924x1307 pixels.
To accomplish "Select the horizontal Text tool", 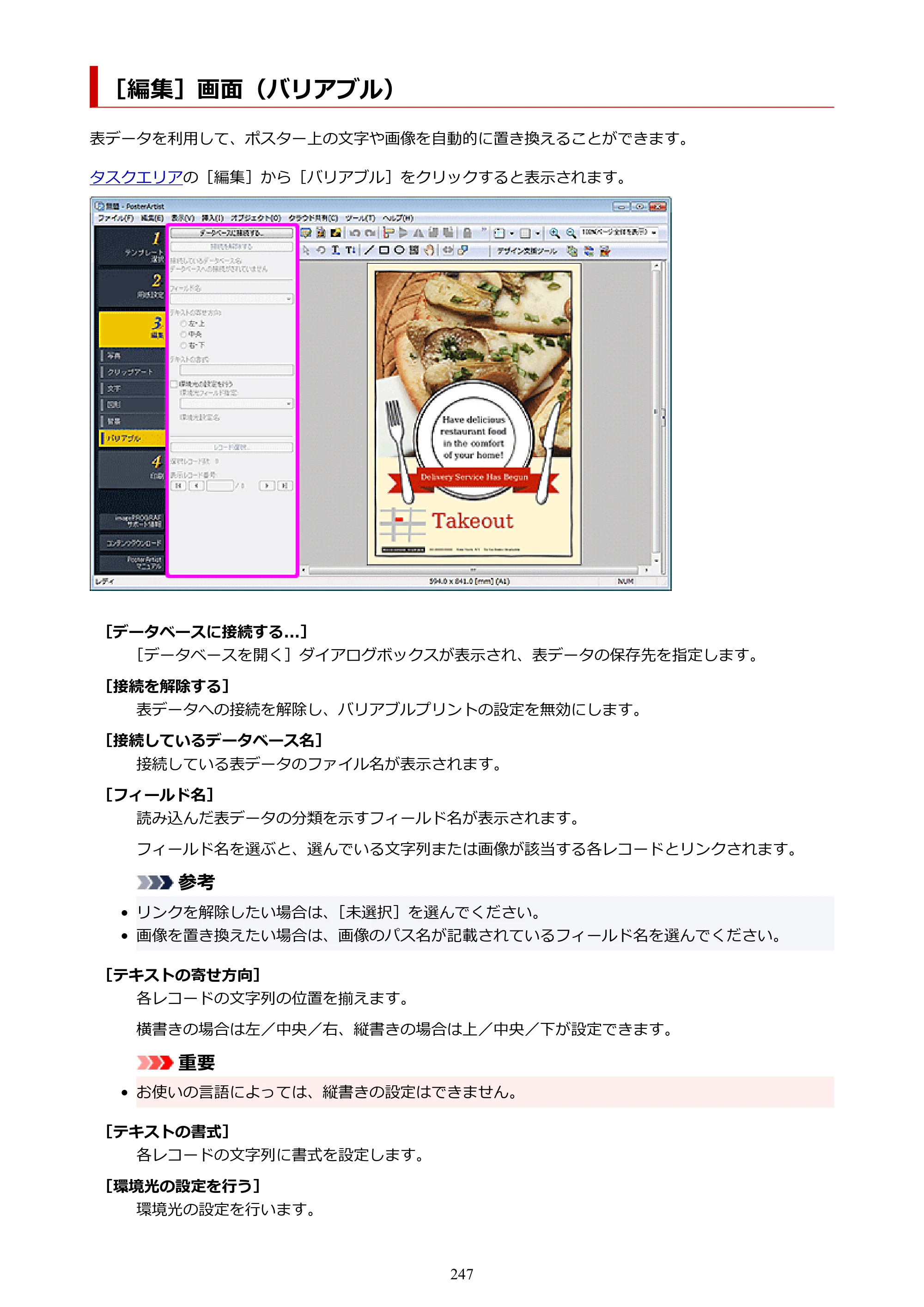I will tap(336, 250).
